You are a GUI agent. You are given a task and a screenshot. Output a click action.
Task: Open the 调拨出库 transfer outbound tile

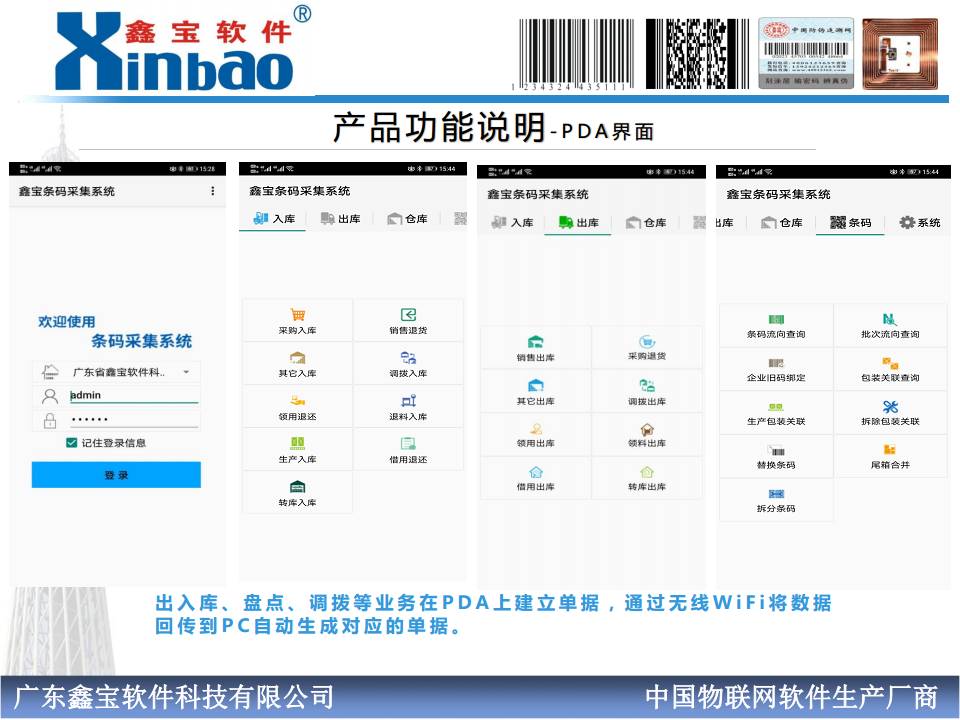click(x=647, y=391)
